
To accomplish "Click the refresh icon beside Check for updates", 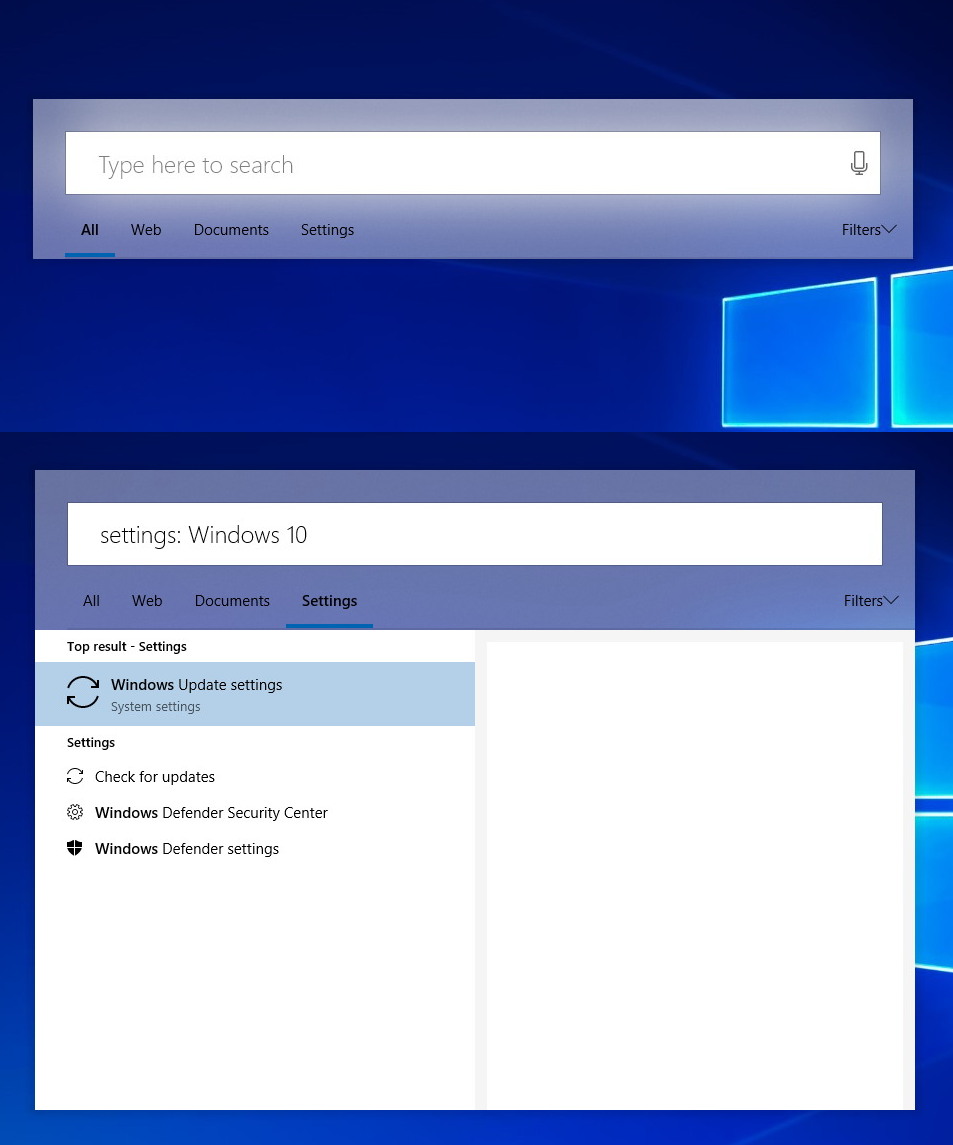I will tap(74, 776).
